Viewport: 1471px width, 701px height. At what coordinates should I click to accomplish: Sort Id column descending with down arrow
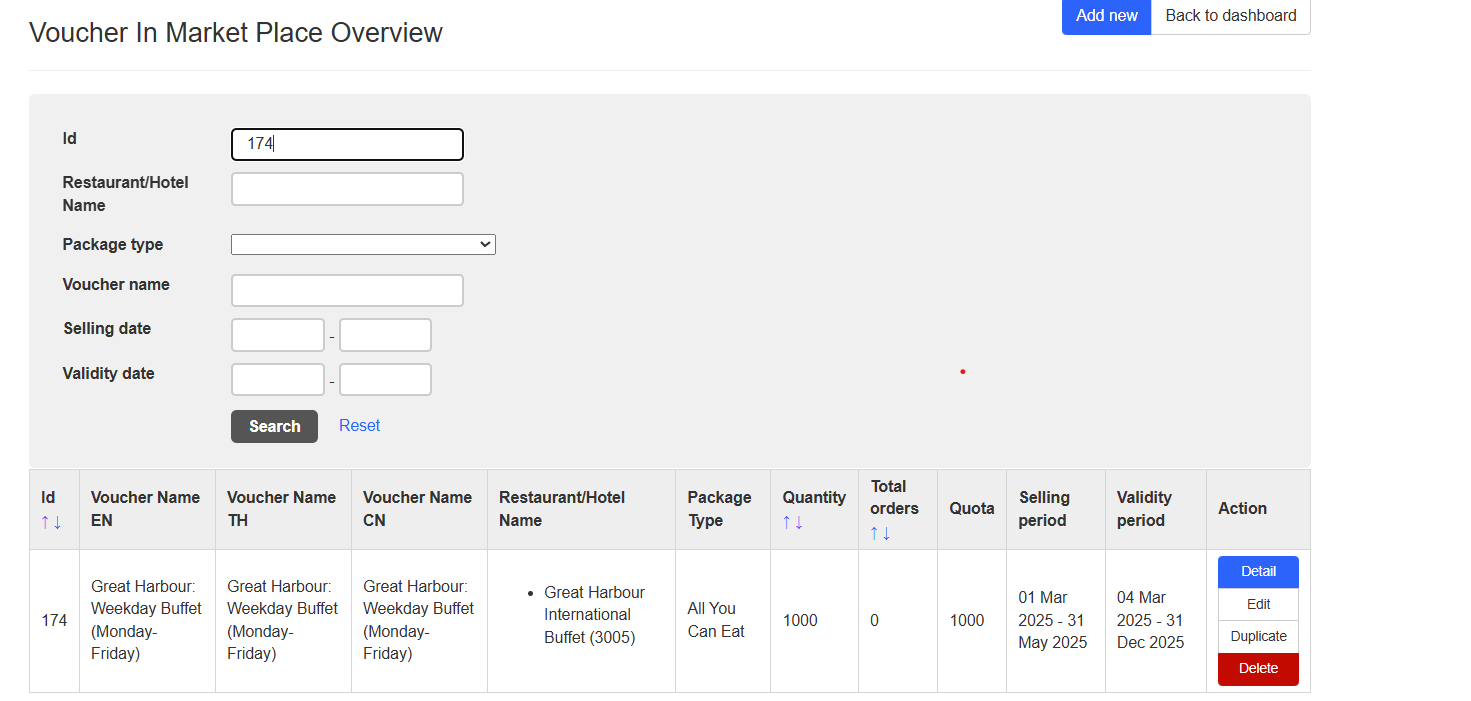click(x=57, y=522)
